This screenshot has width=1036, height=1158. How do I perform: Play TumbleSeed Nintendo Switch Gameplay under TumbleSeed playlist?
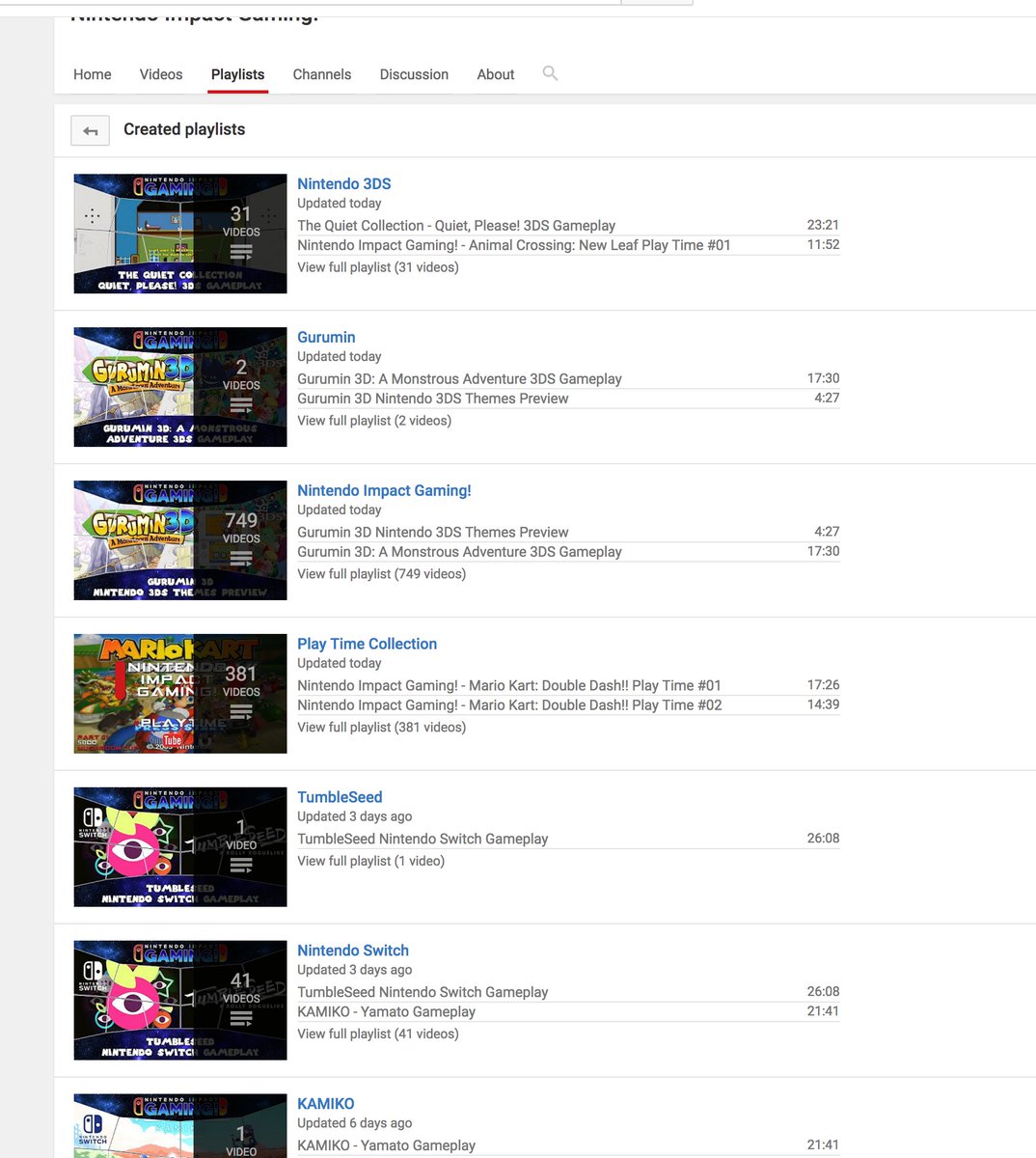coord(423,840)
